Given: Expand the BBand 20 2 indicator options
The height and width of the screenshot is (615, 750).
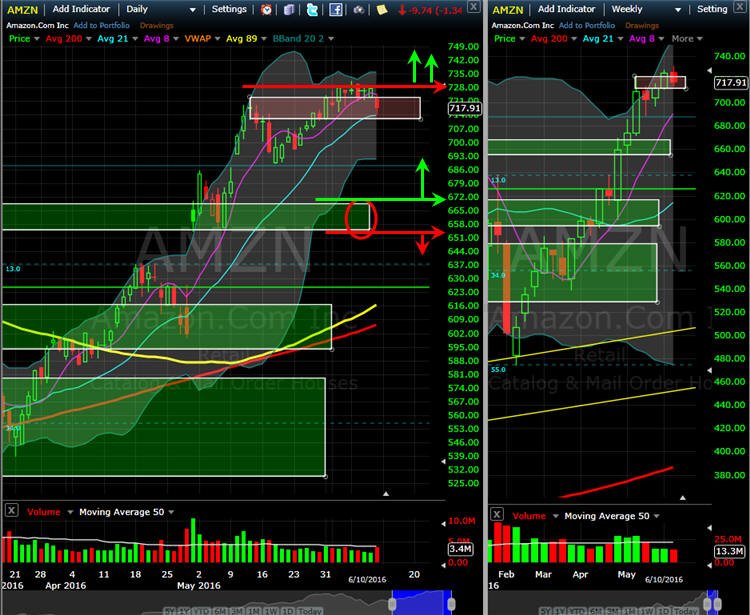Looking at the screenshot, I should (x=331, y=39).
